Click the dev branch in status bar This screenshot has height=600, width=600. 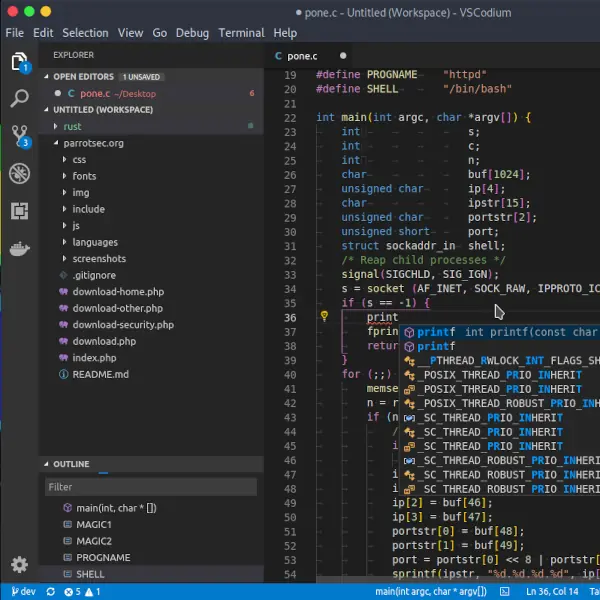pyautogui.click(x=22, y=592)
